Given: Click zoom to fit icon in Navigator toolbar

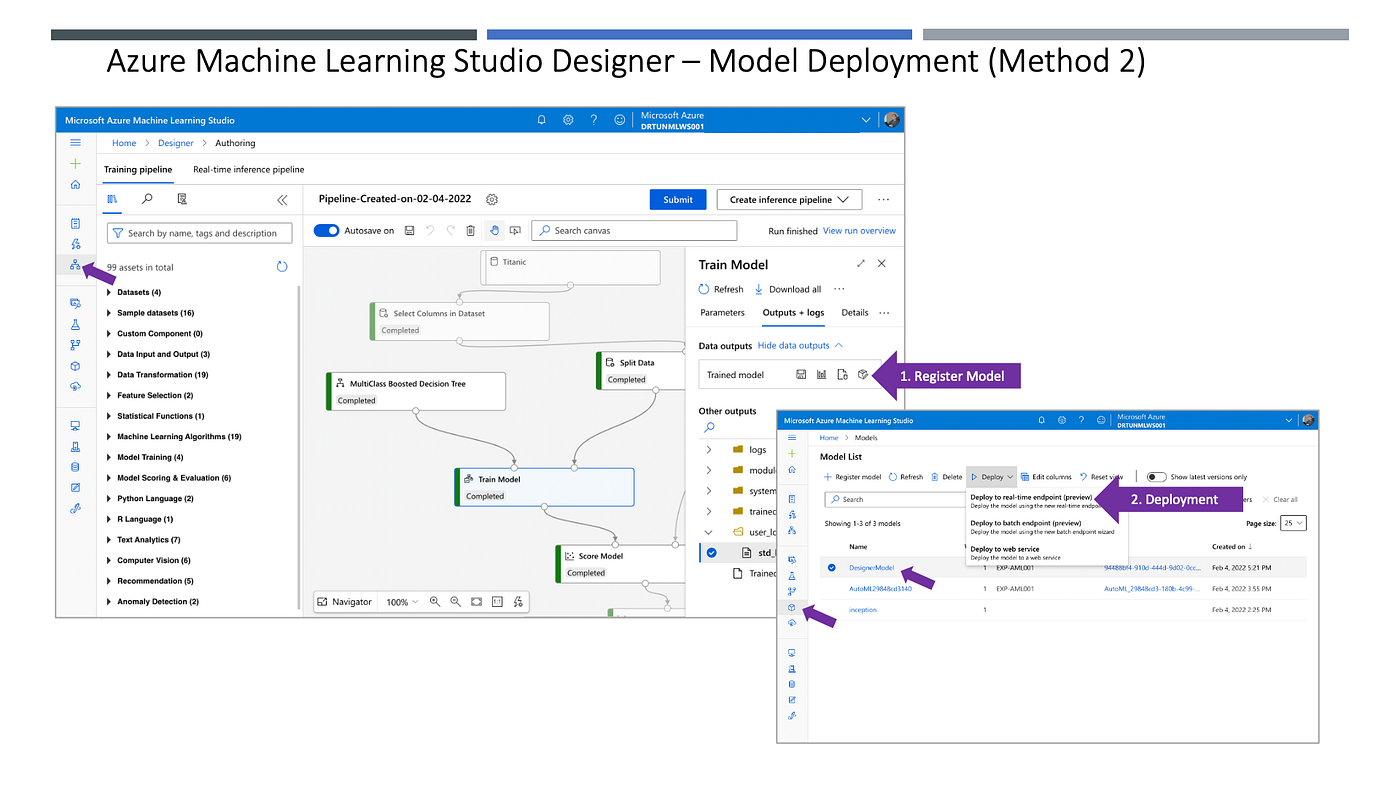Looking at the screenshot, I should point(476,601).
